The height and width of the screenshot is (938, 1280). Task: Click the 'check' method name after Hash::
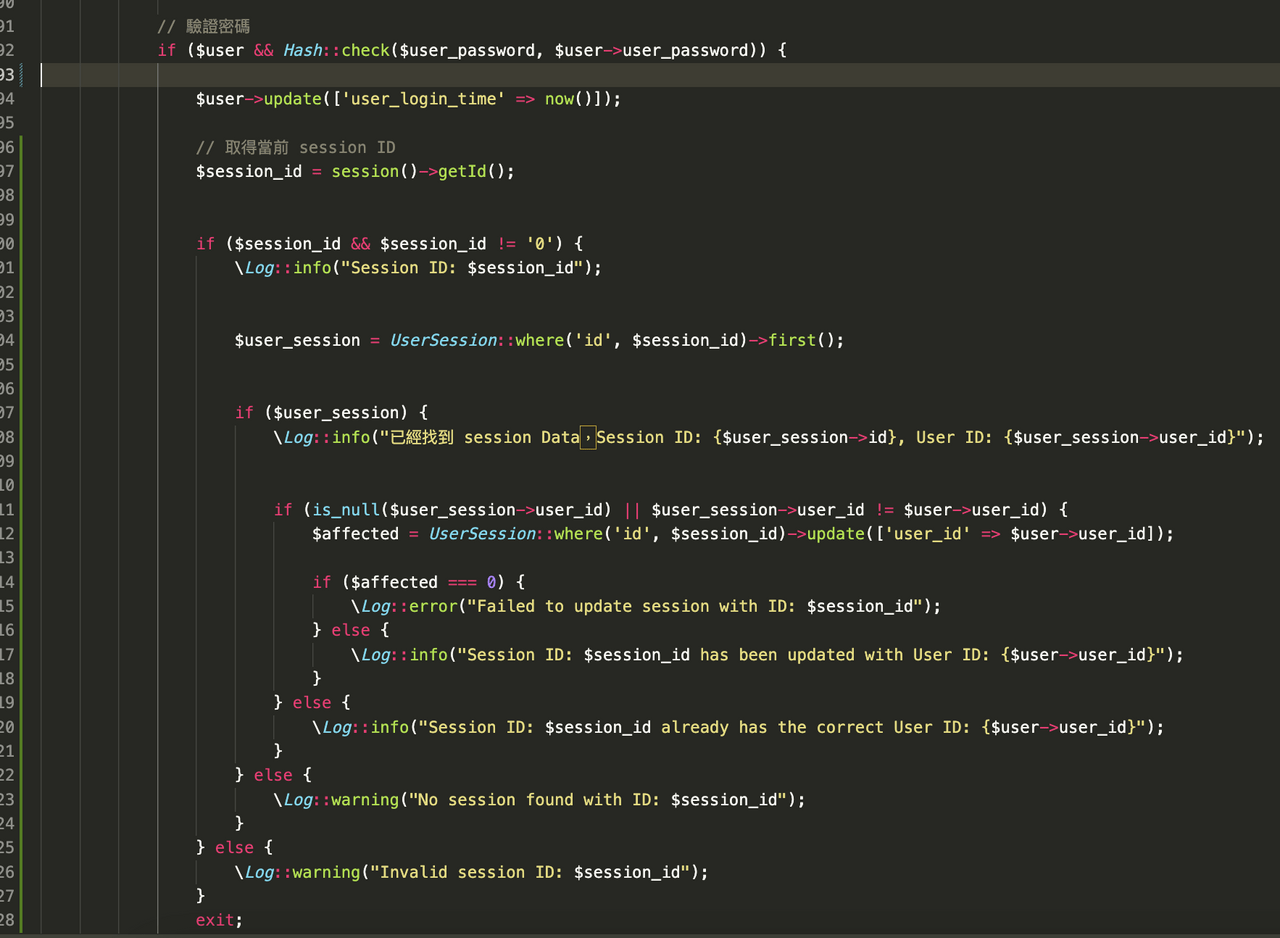pos(366,50)
